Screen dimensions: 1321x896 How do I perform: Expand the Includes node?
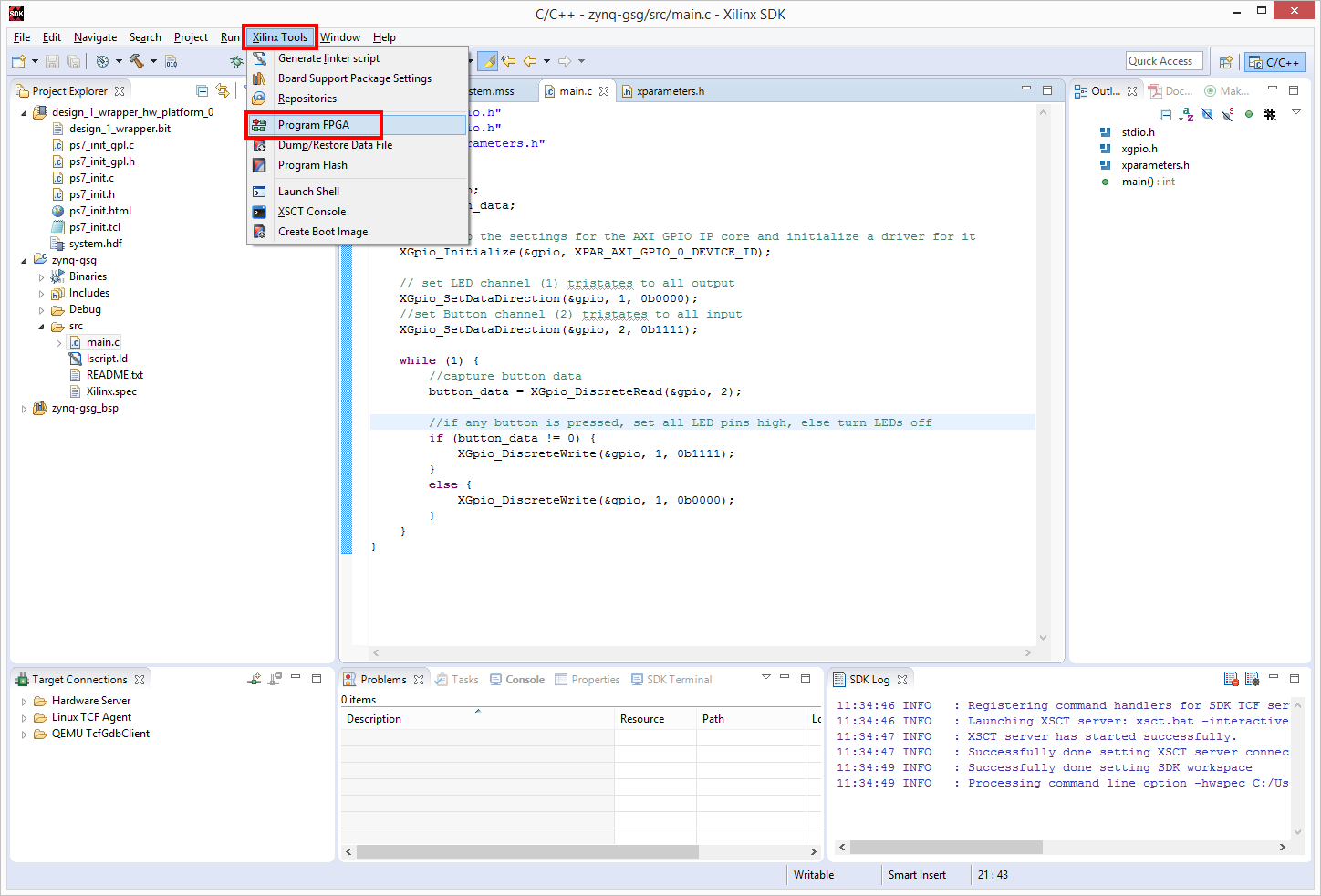click(41, 293)
